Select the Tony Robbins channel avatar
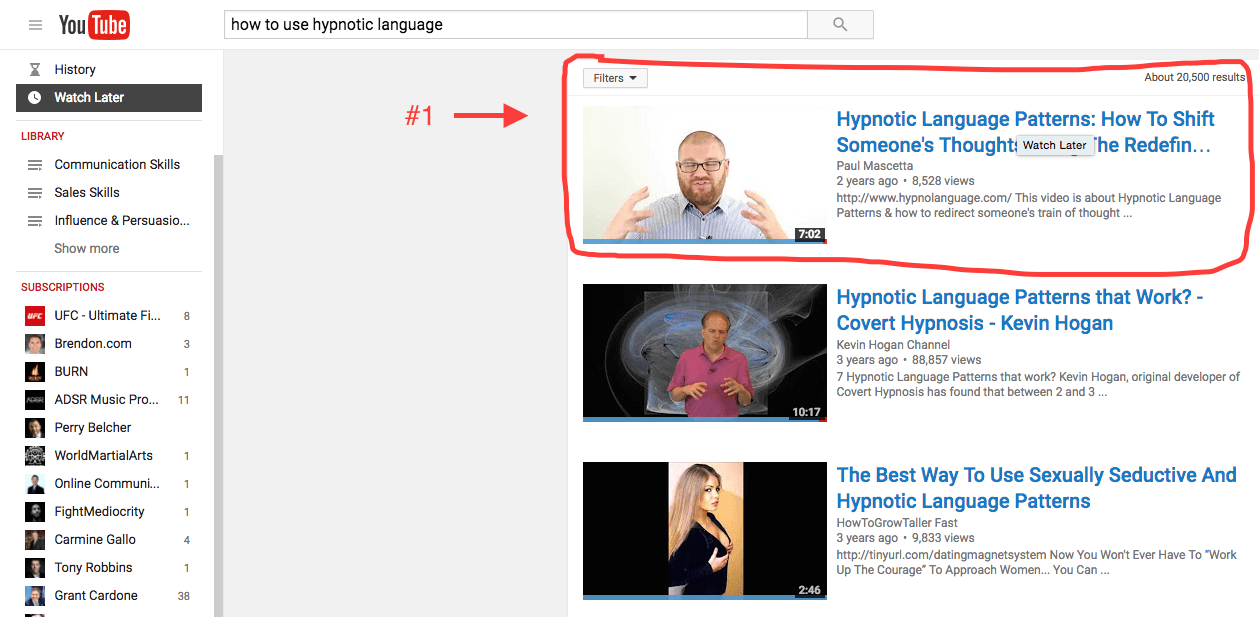This screenshot has height=617, width=1259. point(35,568)
